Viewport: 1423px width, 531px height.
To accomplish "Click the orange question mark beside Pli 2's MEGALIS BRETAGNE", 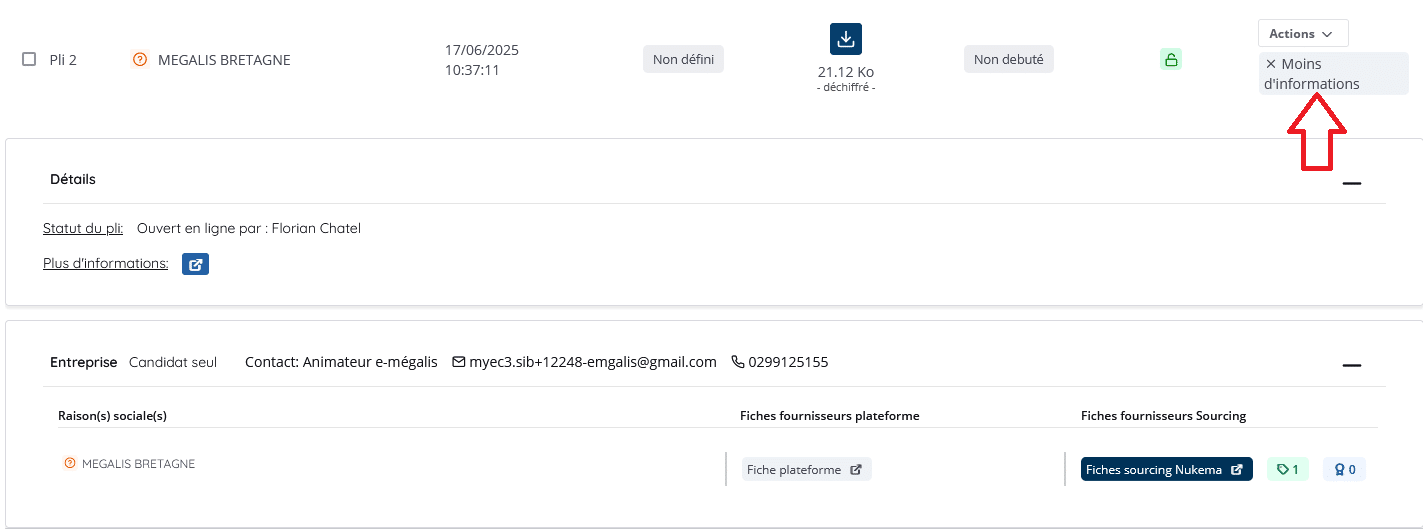I will click(139, 60).
